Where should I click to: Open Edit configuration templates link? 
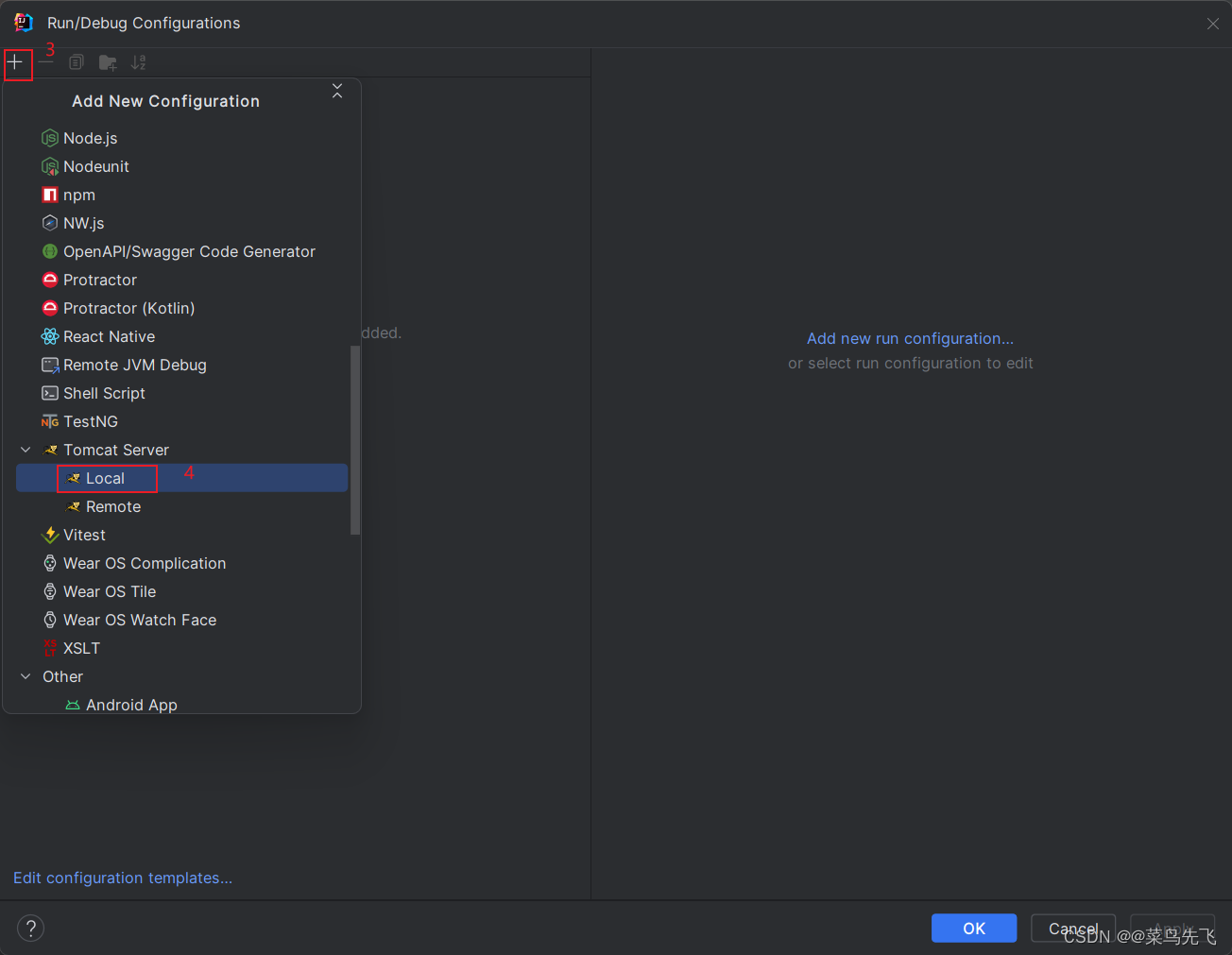[x=123, y=878]
